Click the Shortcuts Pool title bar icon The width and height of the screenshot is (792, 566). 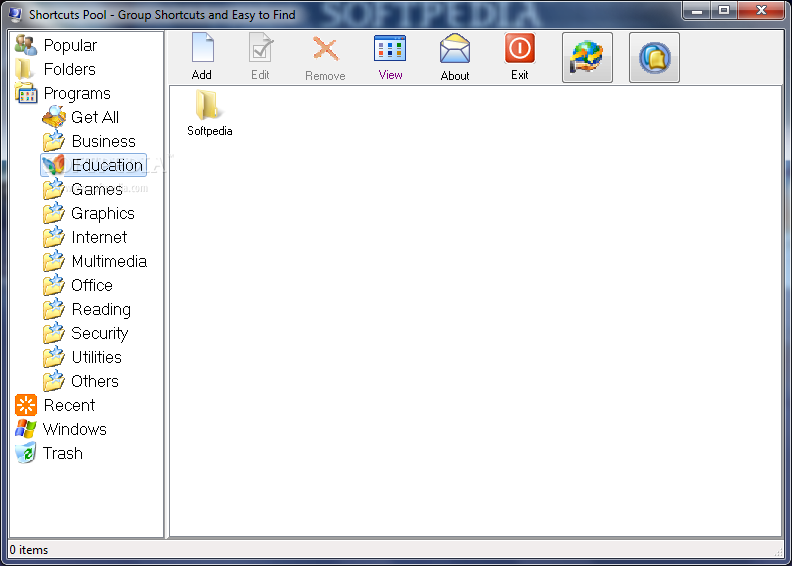coord(16,14)
